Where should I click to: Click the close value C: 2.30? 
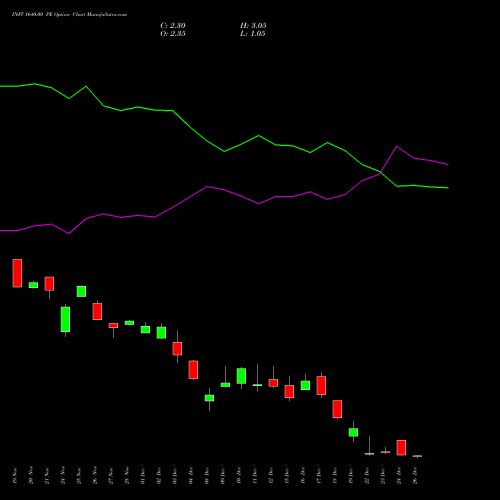(x=173, y=26)
